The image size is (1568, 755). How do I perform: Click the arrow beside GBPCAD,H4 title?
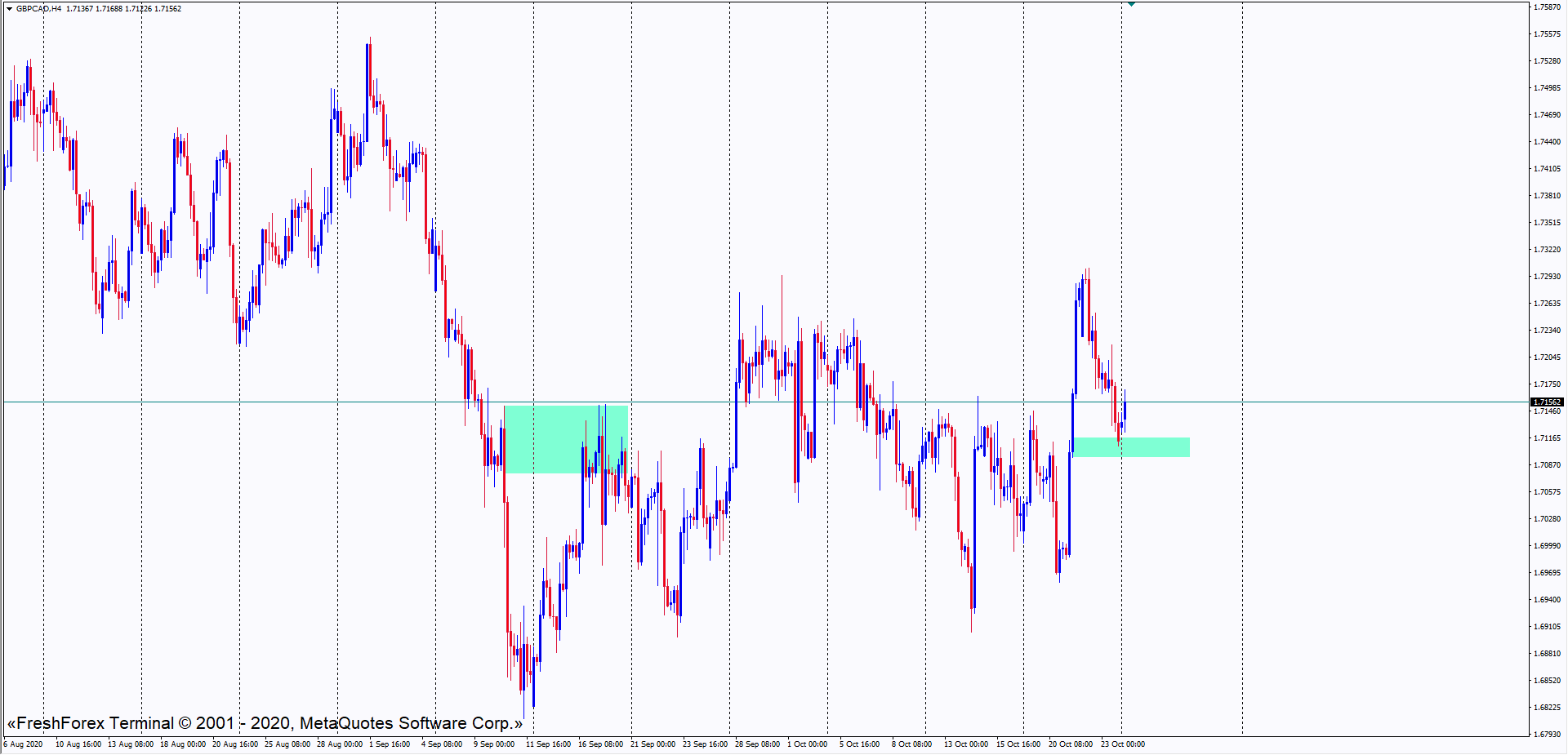9,9
